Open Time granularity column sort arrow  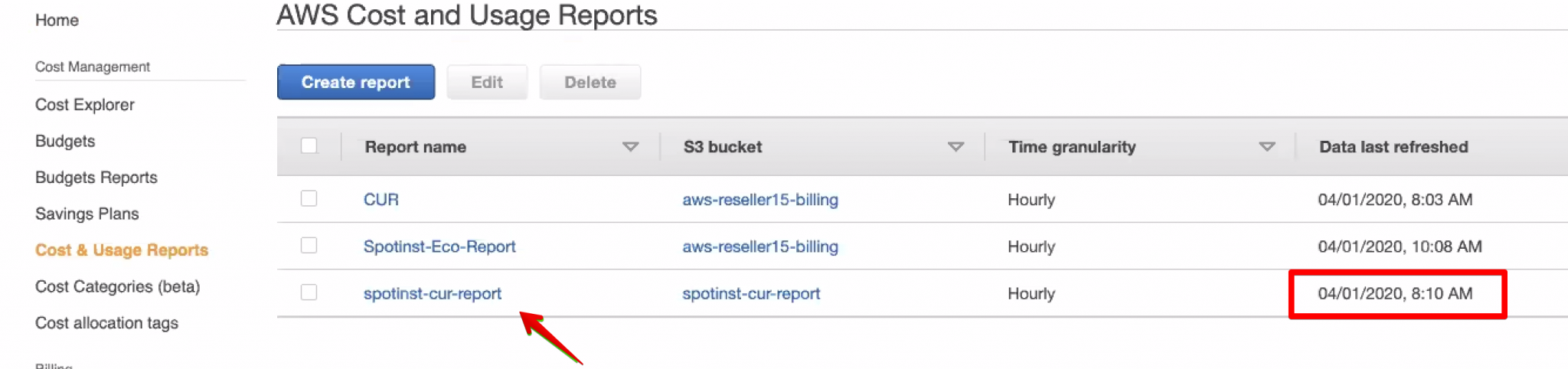pos(1267,146)
